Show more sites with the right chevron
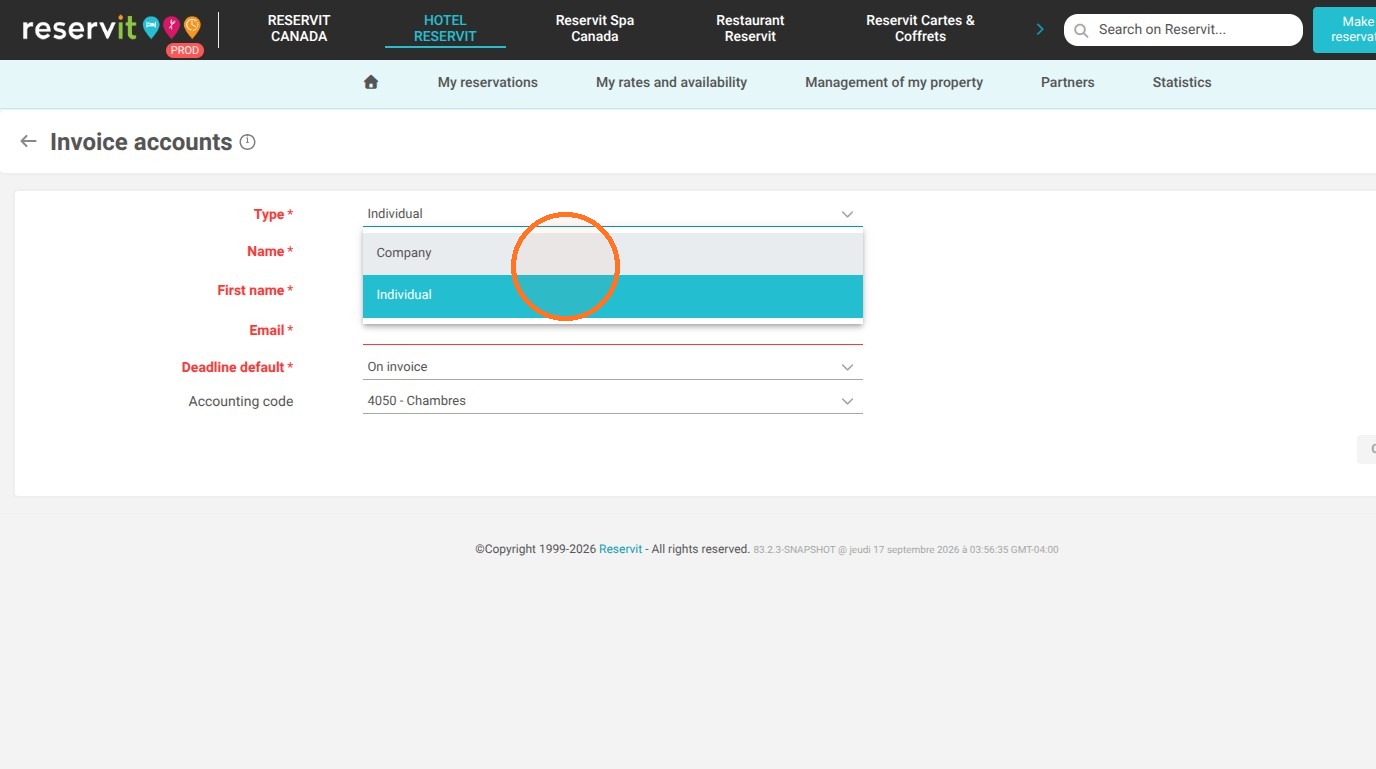This screenshot has height=769, width=1376. click(1040, 29)
